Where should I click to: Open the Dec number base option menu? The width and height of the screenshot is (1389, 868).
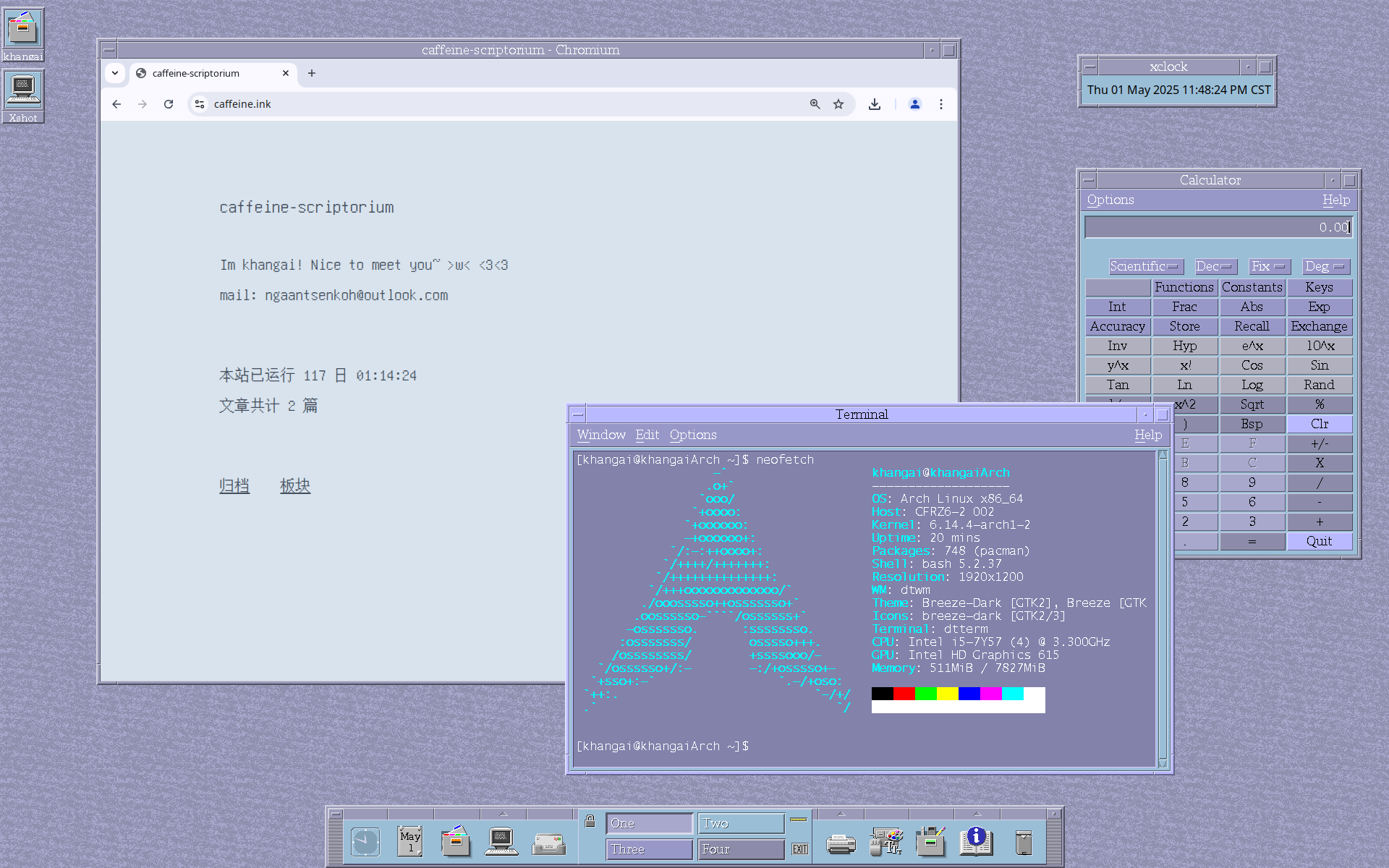click(x=1215, y=266)
